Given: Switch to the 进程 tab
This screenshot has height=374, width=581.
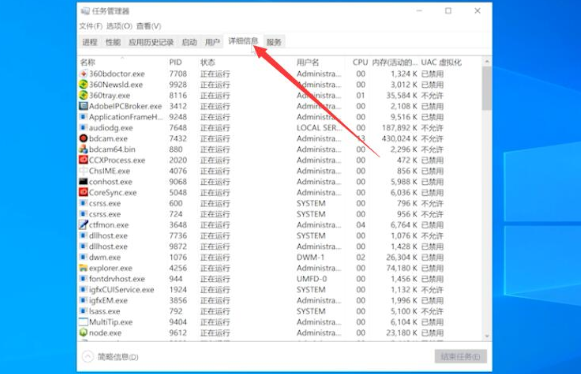Looking at the screenshot, I should tap(90, 42).
